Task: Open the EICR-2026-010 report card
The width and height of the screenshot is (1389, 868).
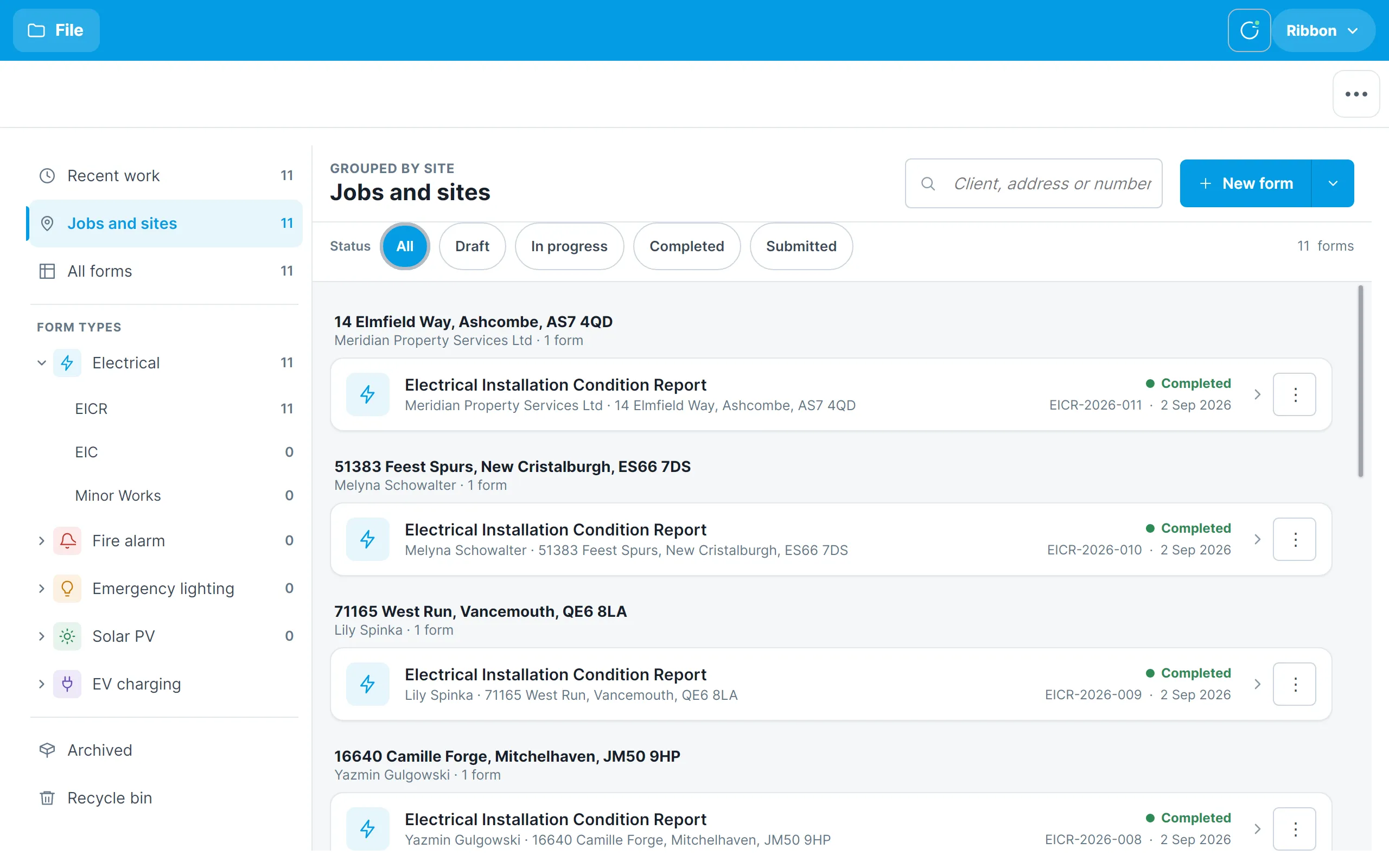Action: pyautogui.click(x=831, y=539)
